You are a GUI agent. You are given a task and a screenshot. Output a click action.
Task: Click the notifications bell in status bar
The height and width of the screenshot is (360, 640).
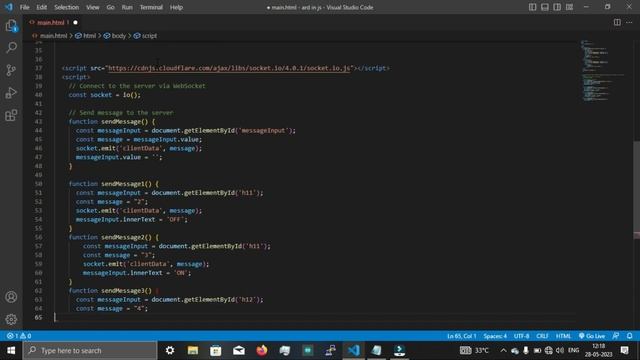(x=629, y=336)
